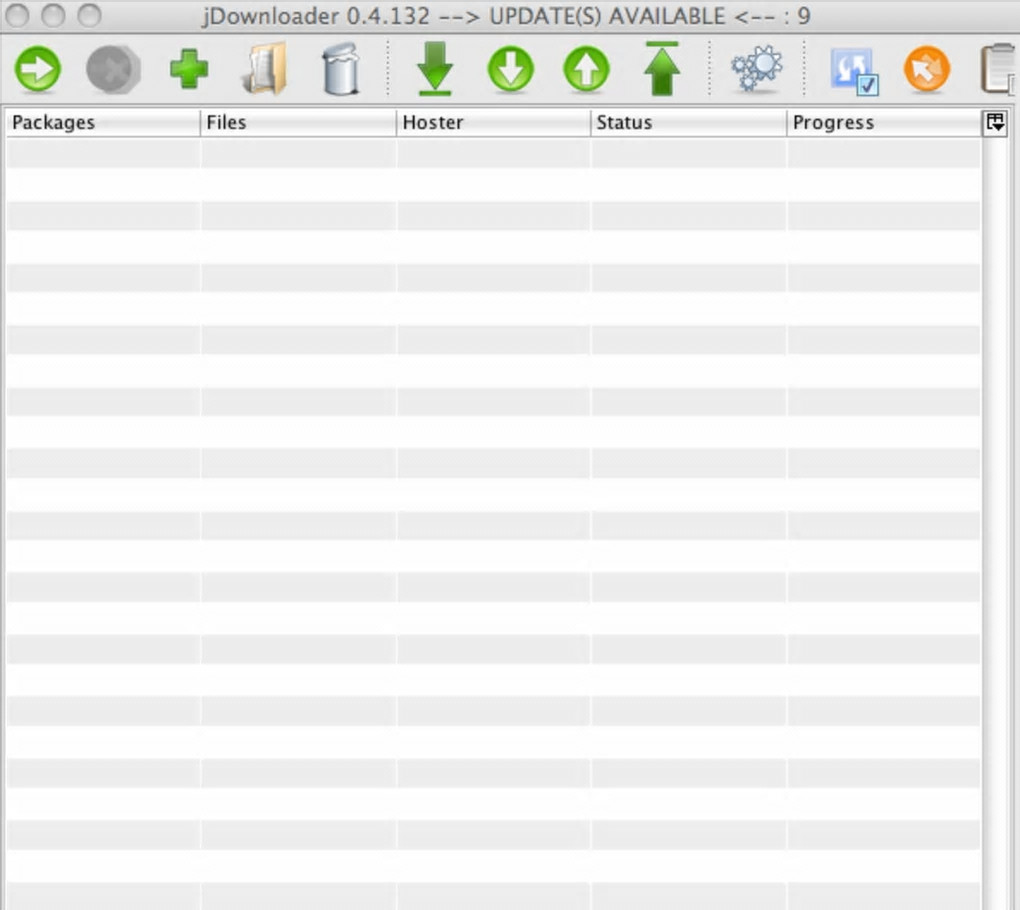Sort by the Hoster column header
Image resolution: width=1020 pixels, height=910 pixels.
pos(493,122)
